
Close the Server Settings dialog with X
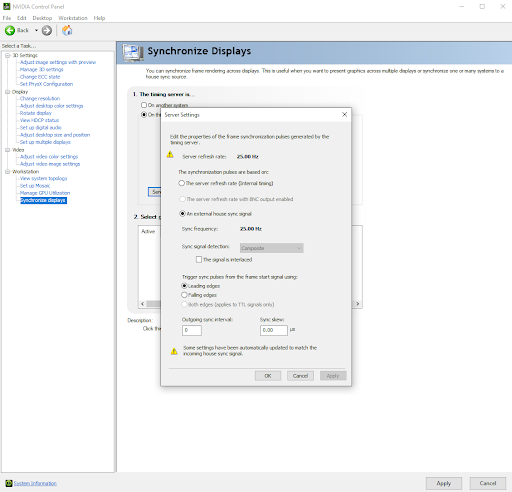point(344,115)
